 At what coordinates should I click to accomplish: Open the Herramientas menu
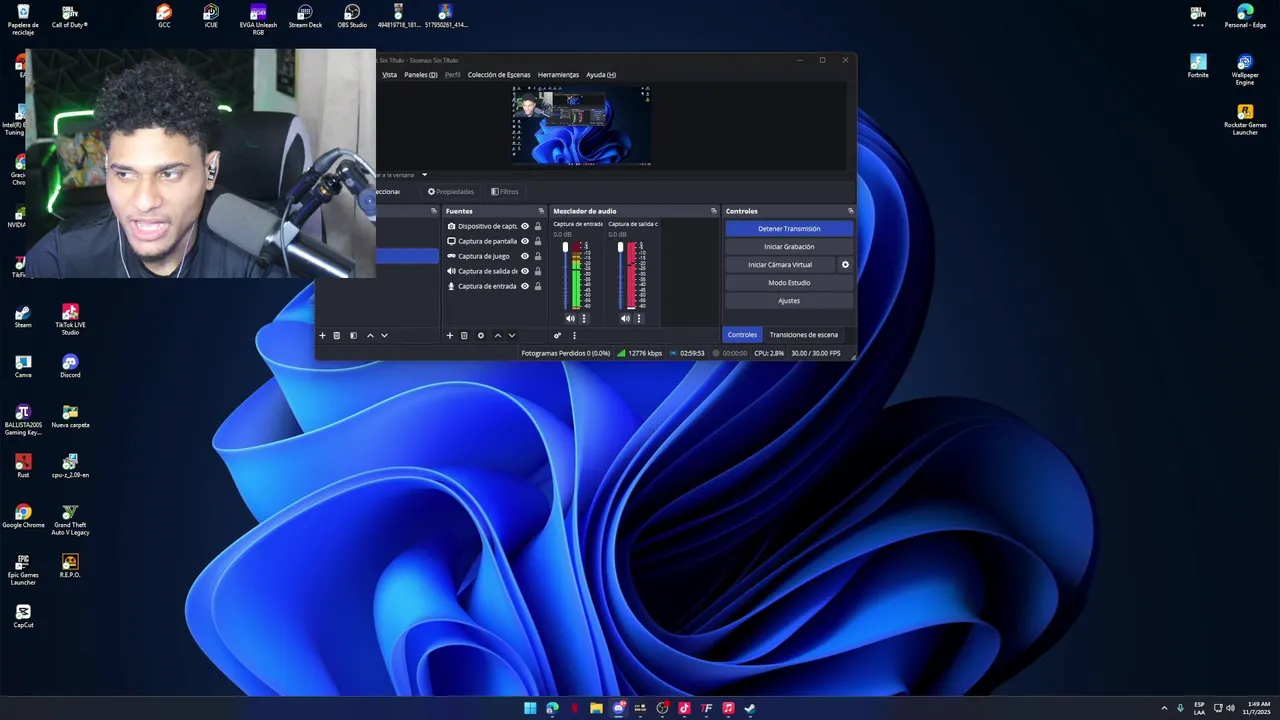tap(558, 75)
